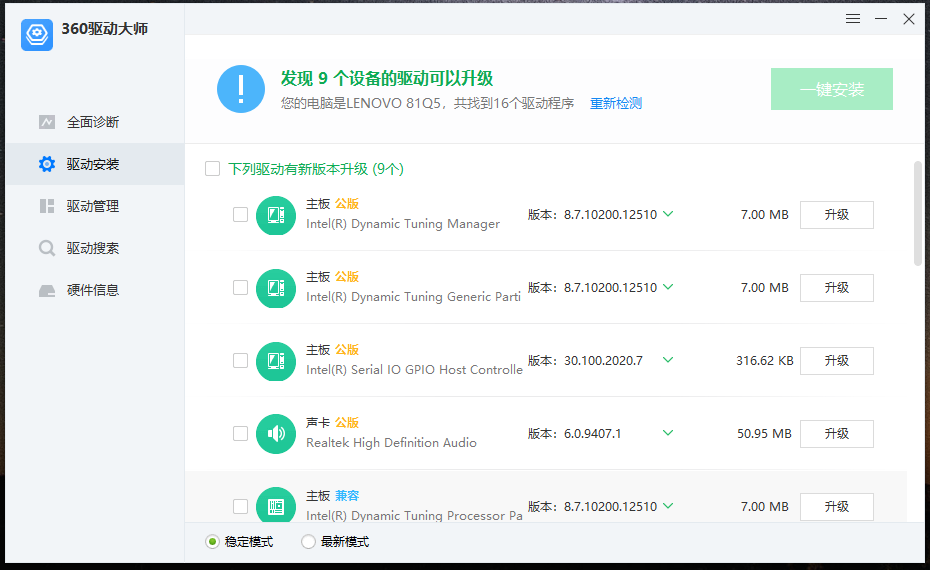
Task: Click the 兼容 tag on the last row
Action: (x=347, y=496)
